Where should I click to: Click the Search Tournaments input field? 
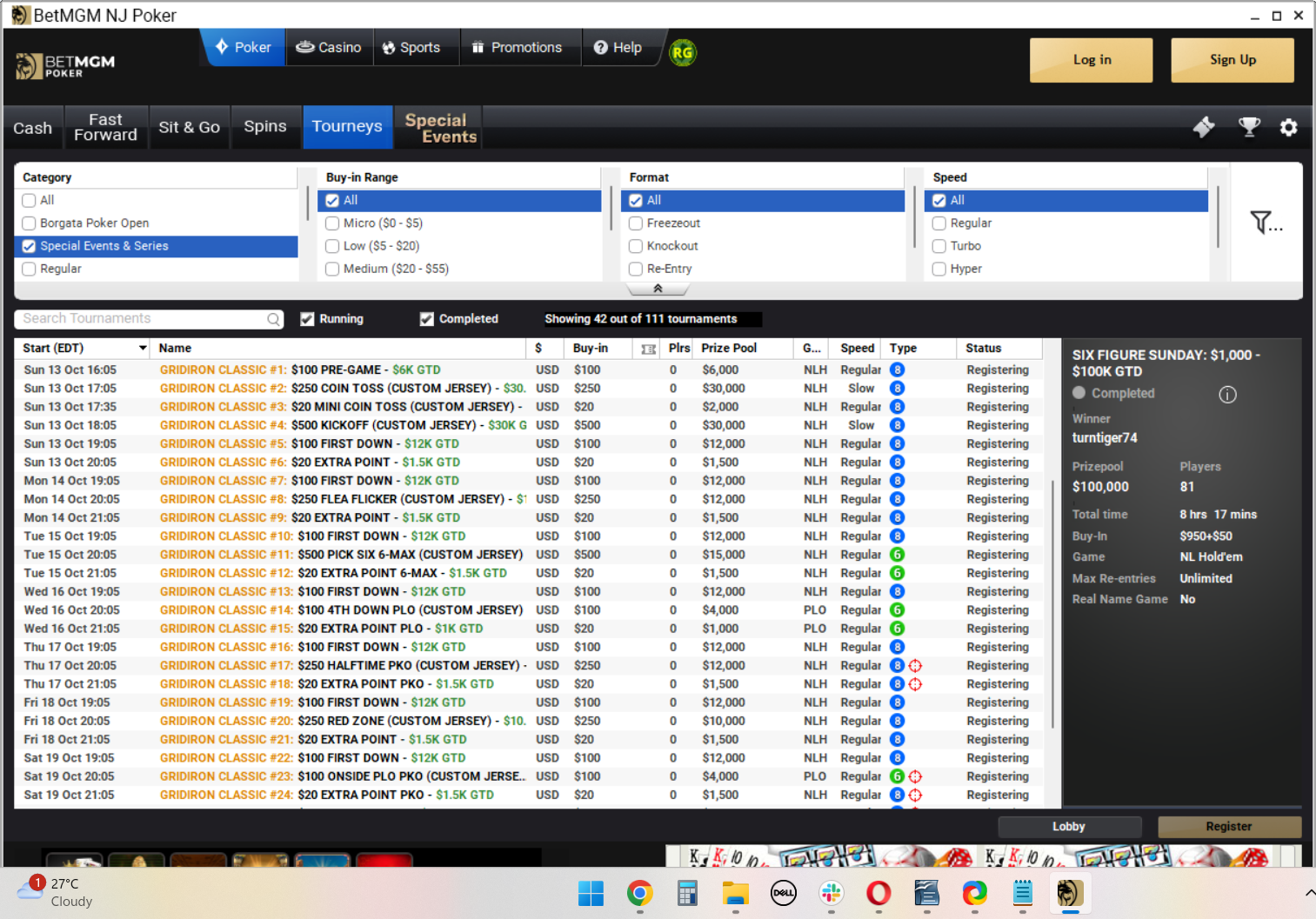click(x=149, y=319)
